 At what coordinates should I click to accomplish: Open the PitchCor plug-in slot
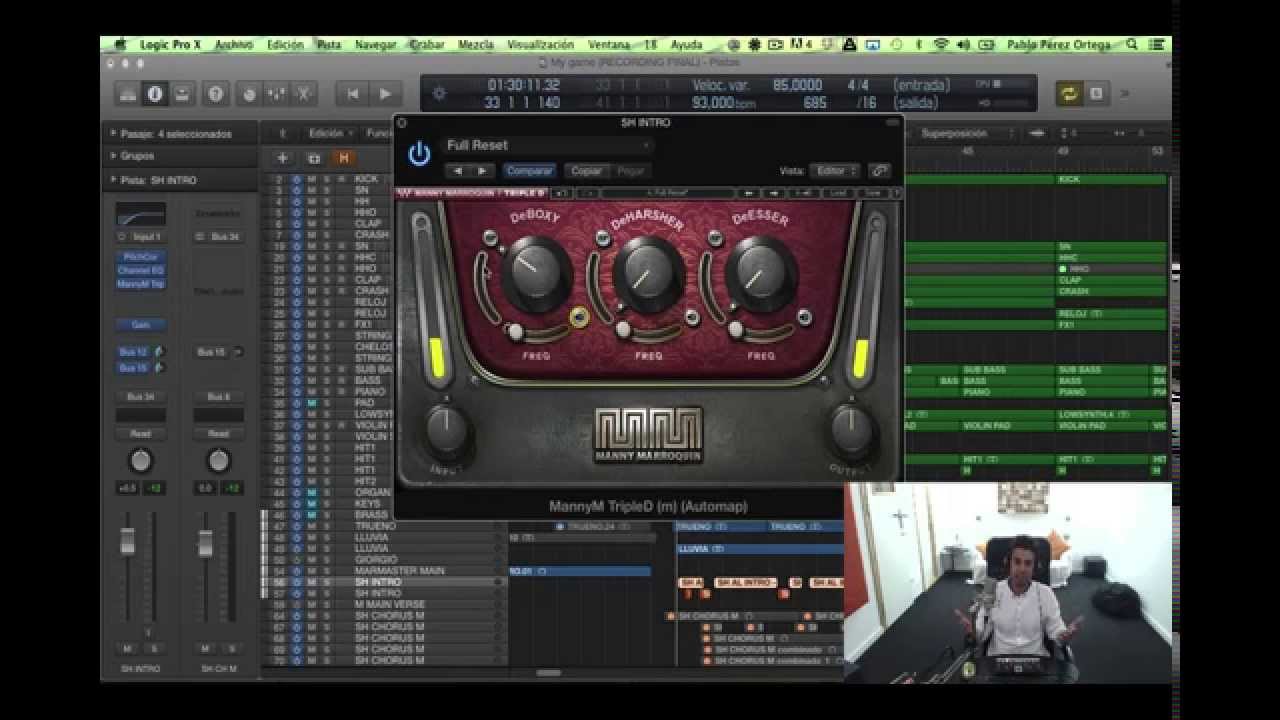coord(140,257)
